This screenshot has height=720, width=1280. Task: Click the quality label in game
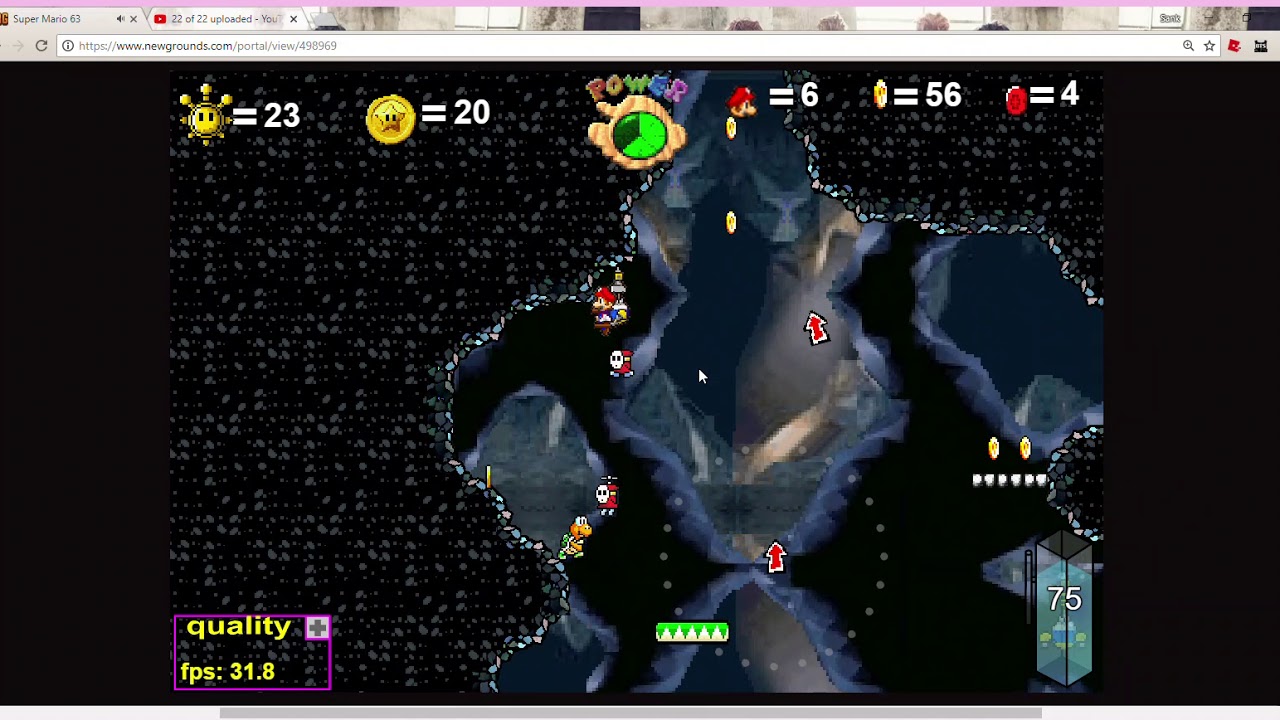[238, 627]
